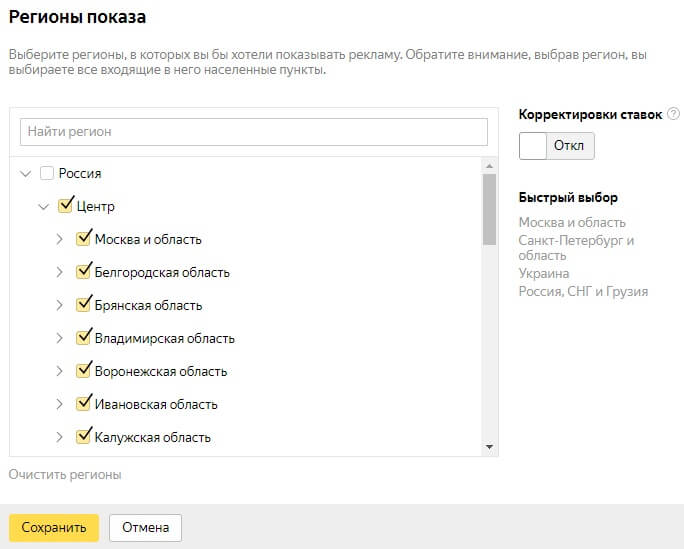684x549 pixels.
Task: Click the Сохранить button
Action: coord(54,527)
